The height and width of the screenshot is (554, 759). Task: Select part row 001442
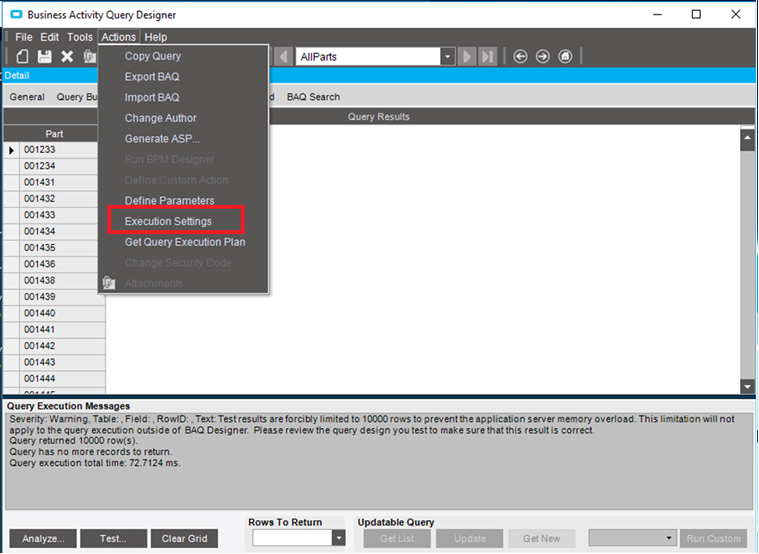click(62, 346)
